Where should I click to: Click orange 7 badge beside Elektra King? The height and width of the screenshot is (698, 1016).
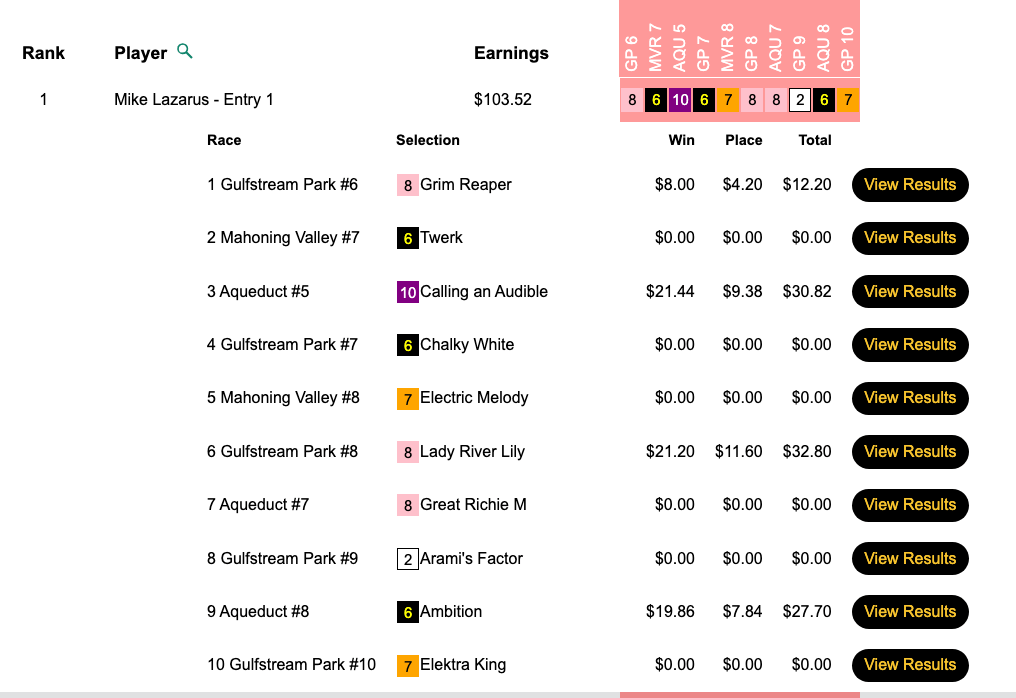coord(407,665)
